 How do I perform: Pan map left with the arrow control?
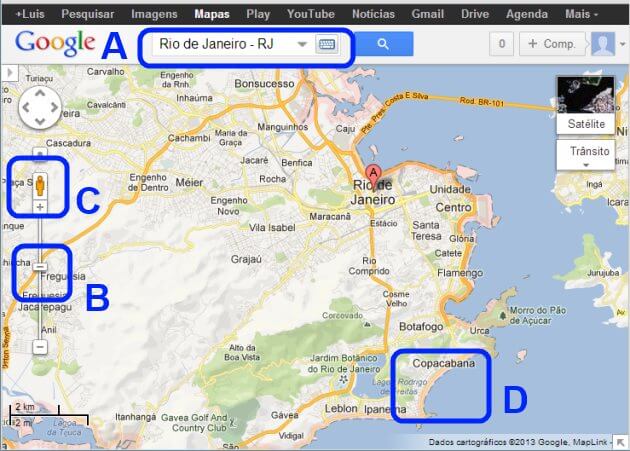tap(26, 107)
